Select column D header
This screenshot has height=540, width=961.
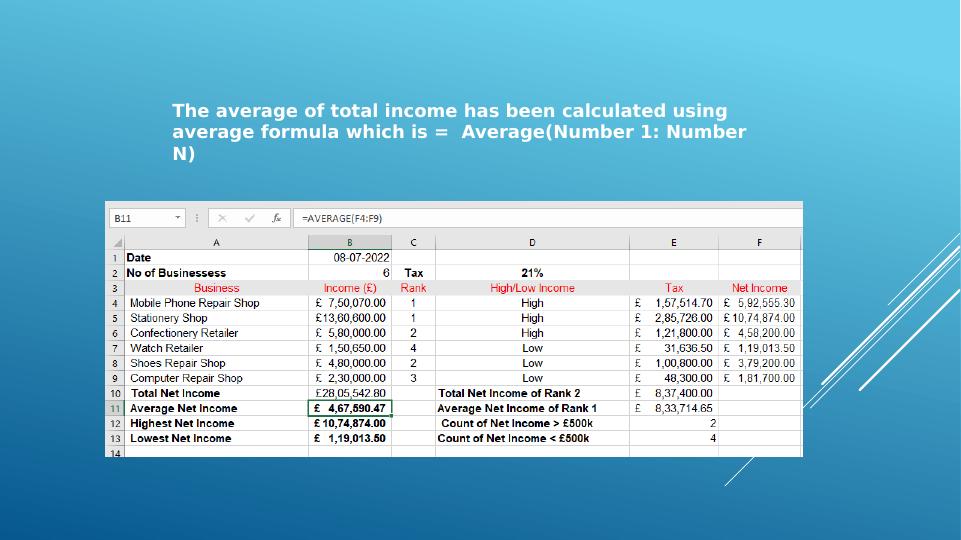tap(532, 242)
